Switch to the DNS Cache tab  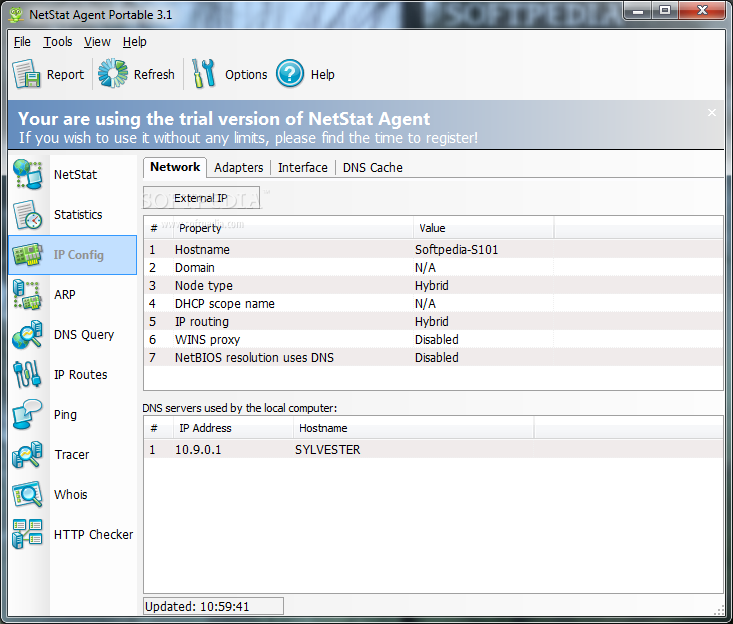(373, 167)
